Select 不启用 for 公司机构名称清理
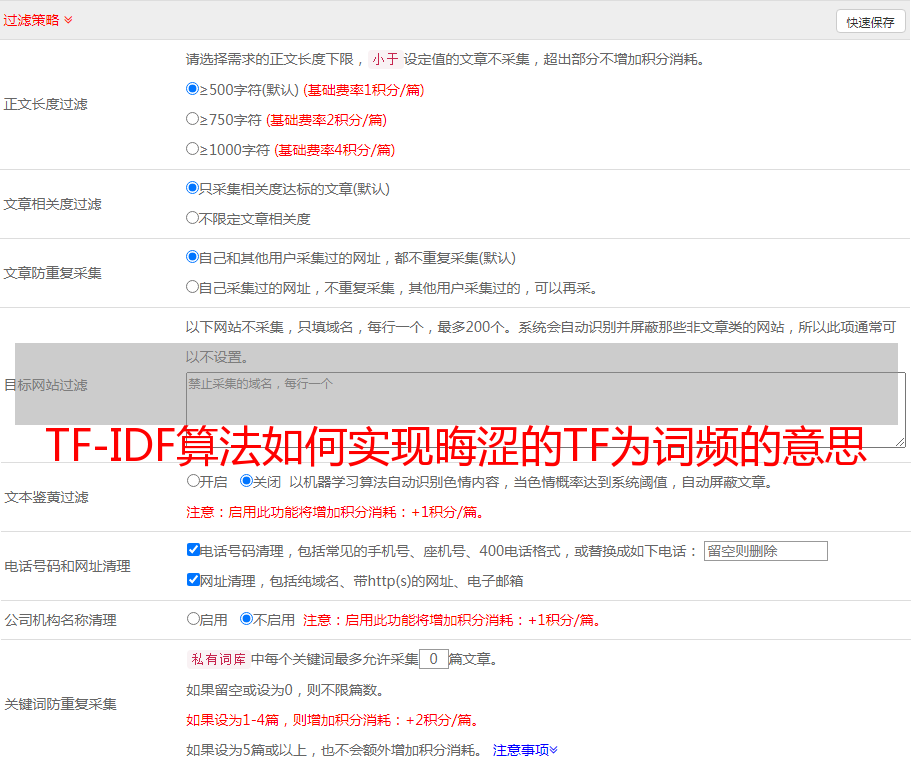Screen dimensions: 912x768 pyautogui.click(x=246, y=619)
